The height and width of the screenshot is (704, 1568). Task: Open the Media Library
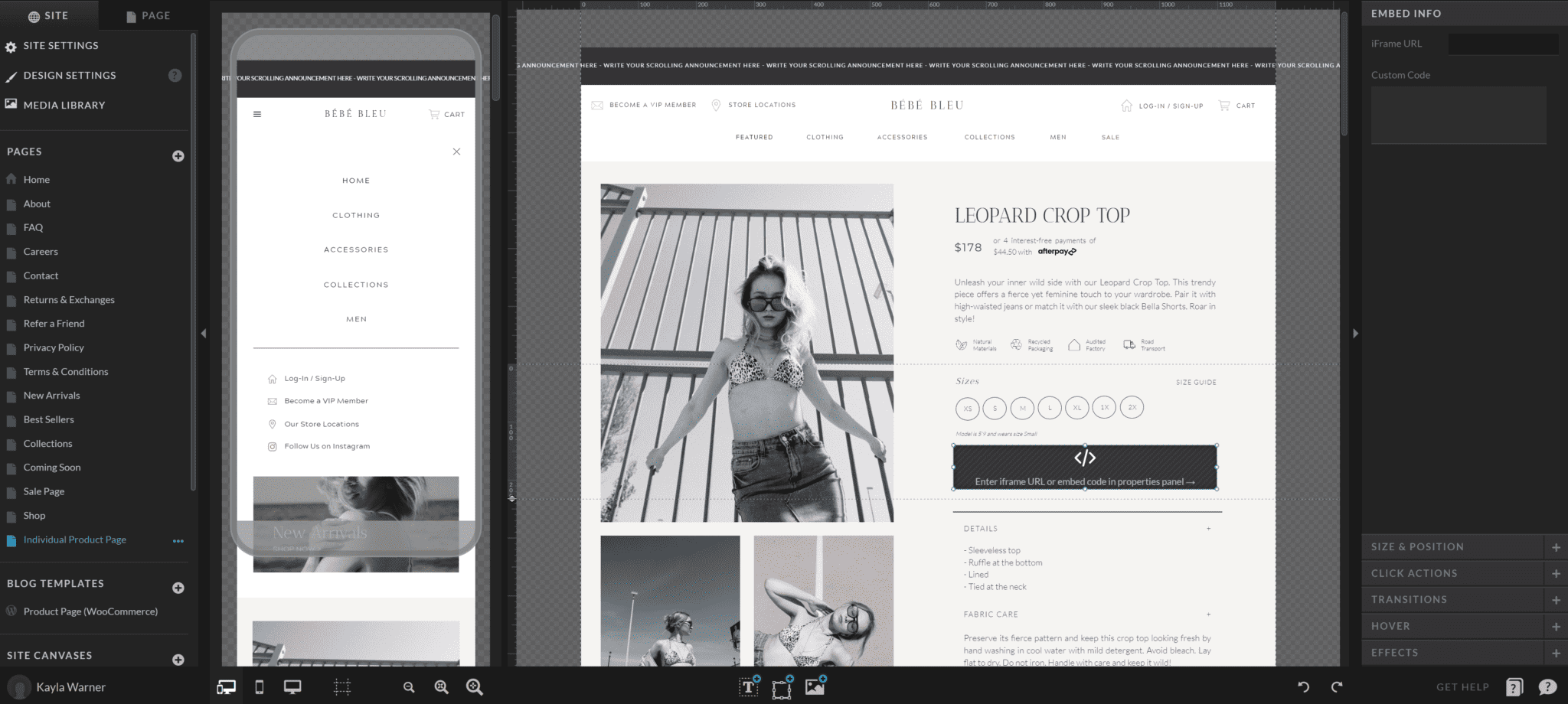coord(64,105)
